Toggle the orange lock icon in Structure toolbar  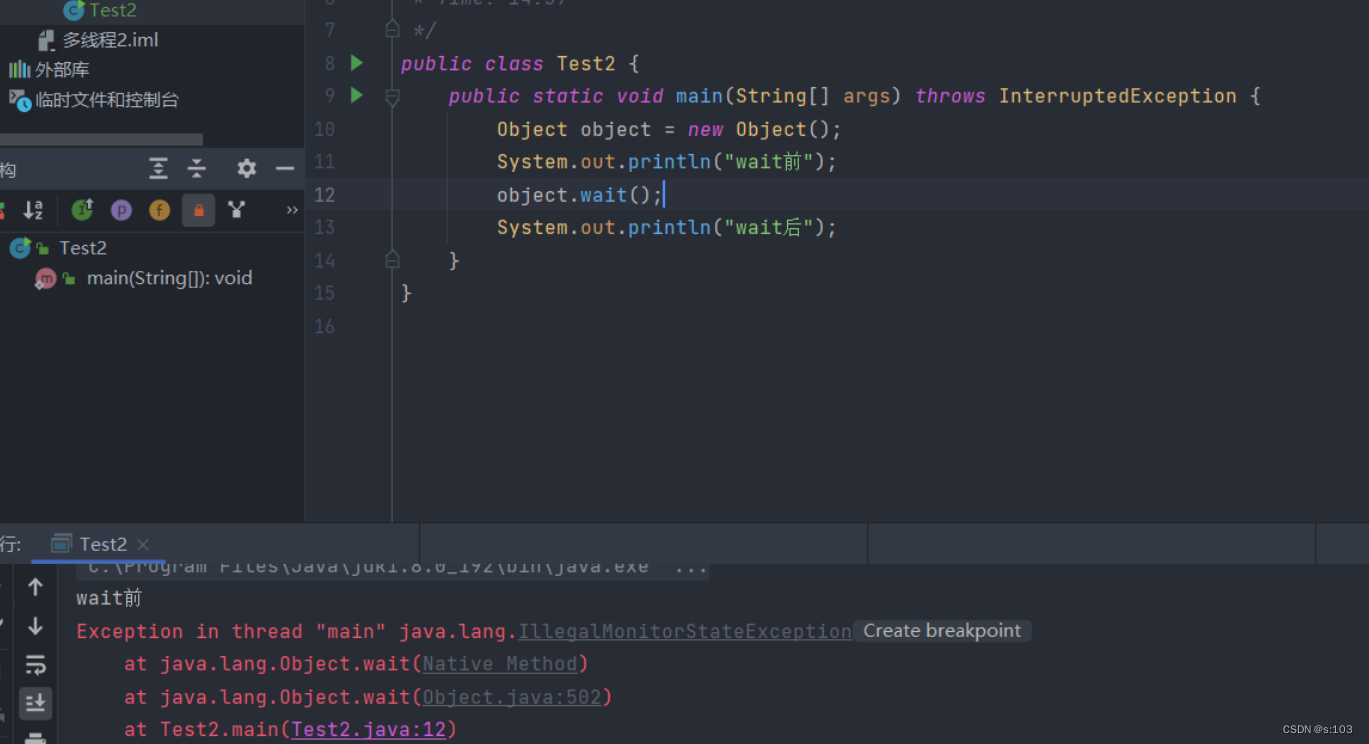tap(198, 210)
